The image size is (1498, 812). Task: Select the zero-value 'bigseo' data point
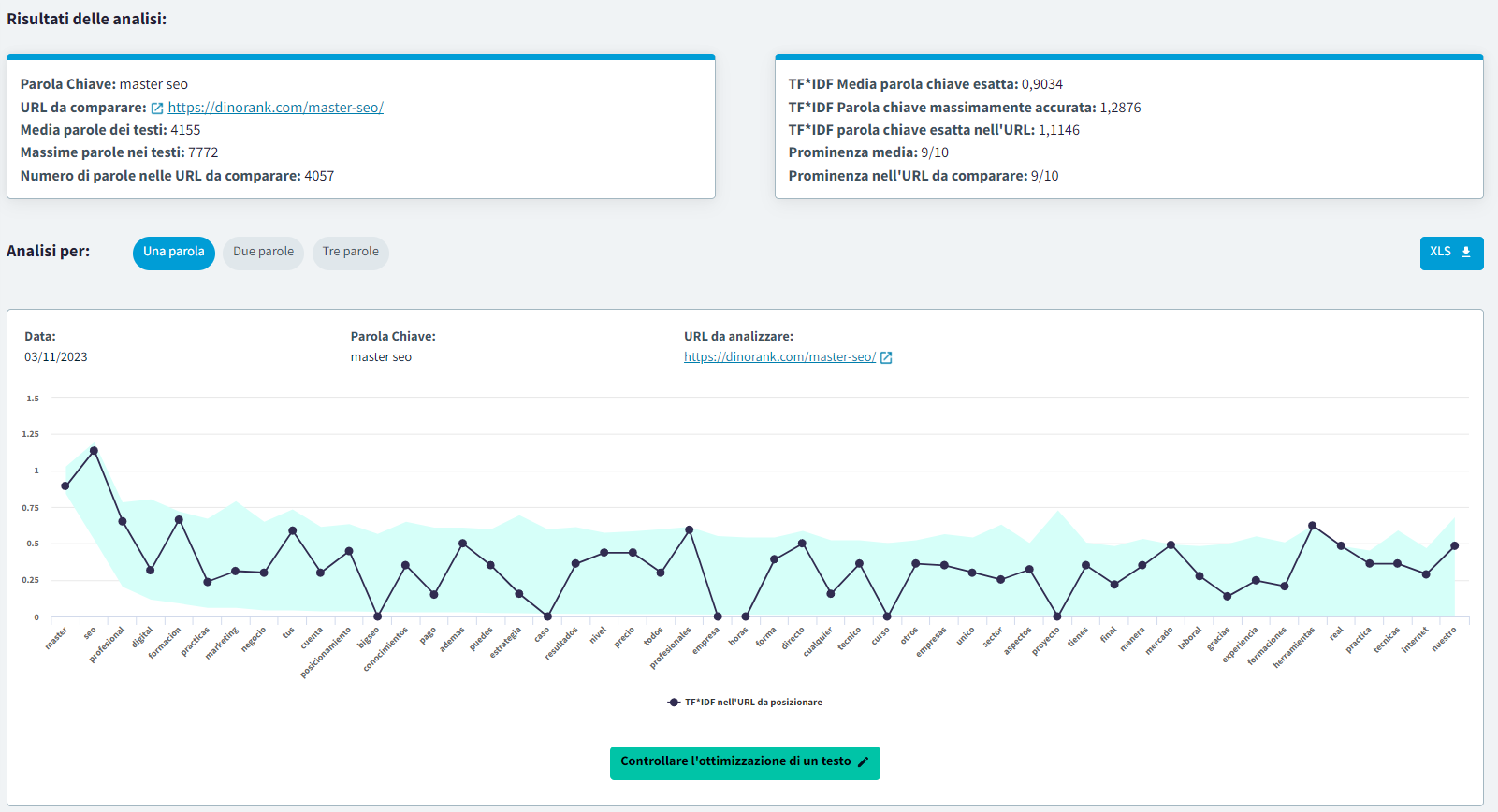tap(378, 616)
